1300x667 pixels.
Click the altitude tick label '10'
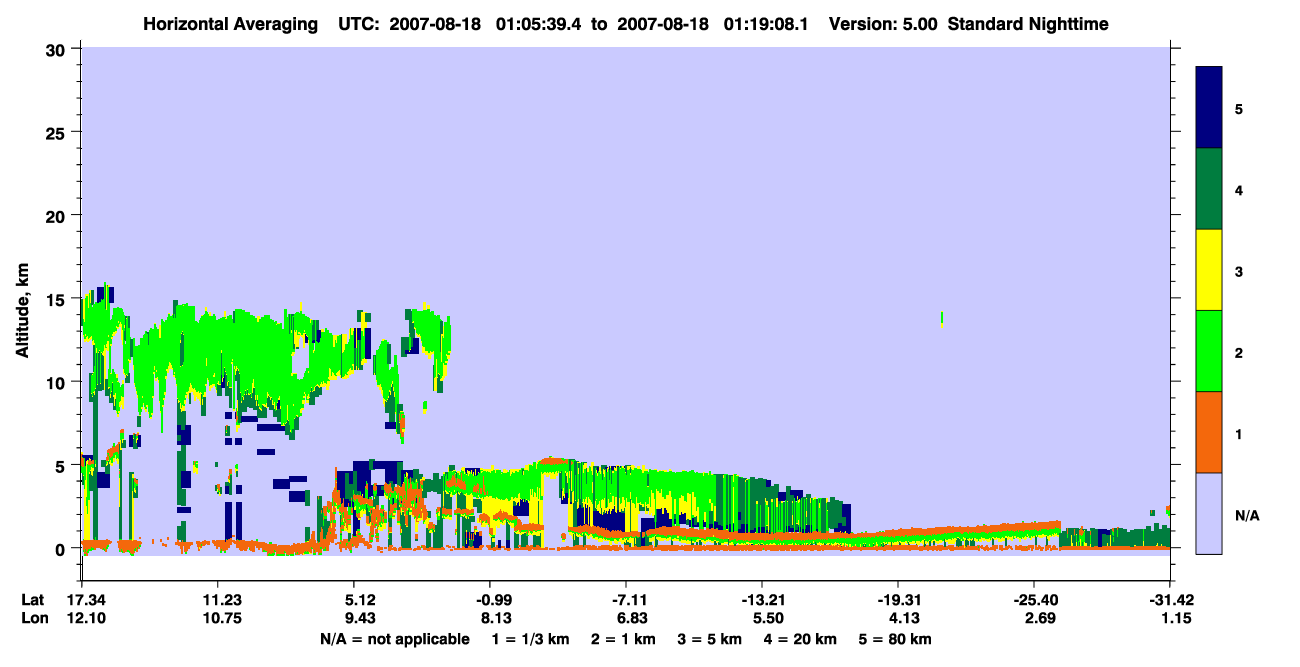pyautogui.click(x=58, y=382)
